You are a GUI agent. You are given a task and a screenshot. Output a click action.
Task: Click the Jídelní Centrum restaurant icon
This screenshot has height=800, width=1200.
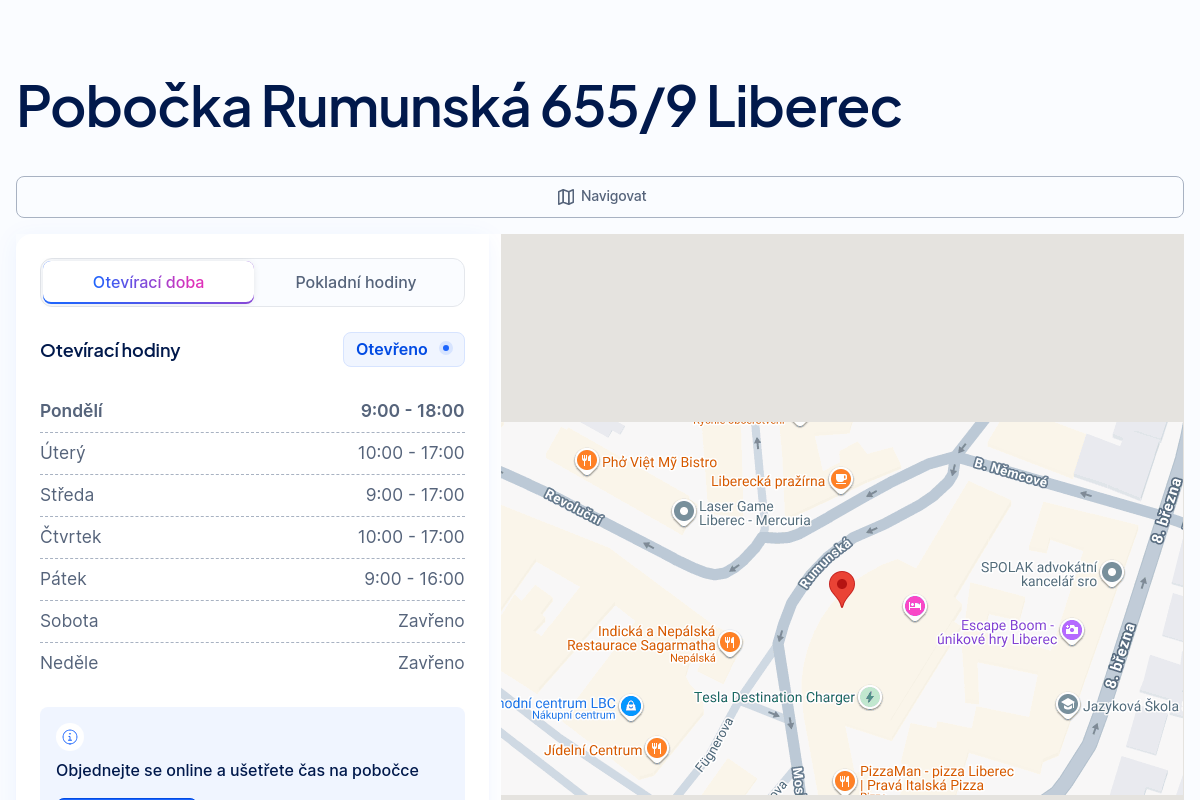tap(656, 749)
